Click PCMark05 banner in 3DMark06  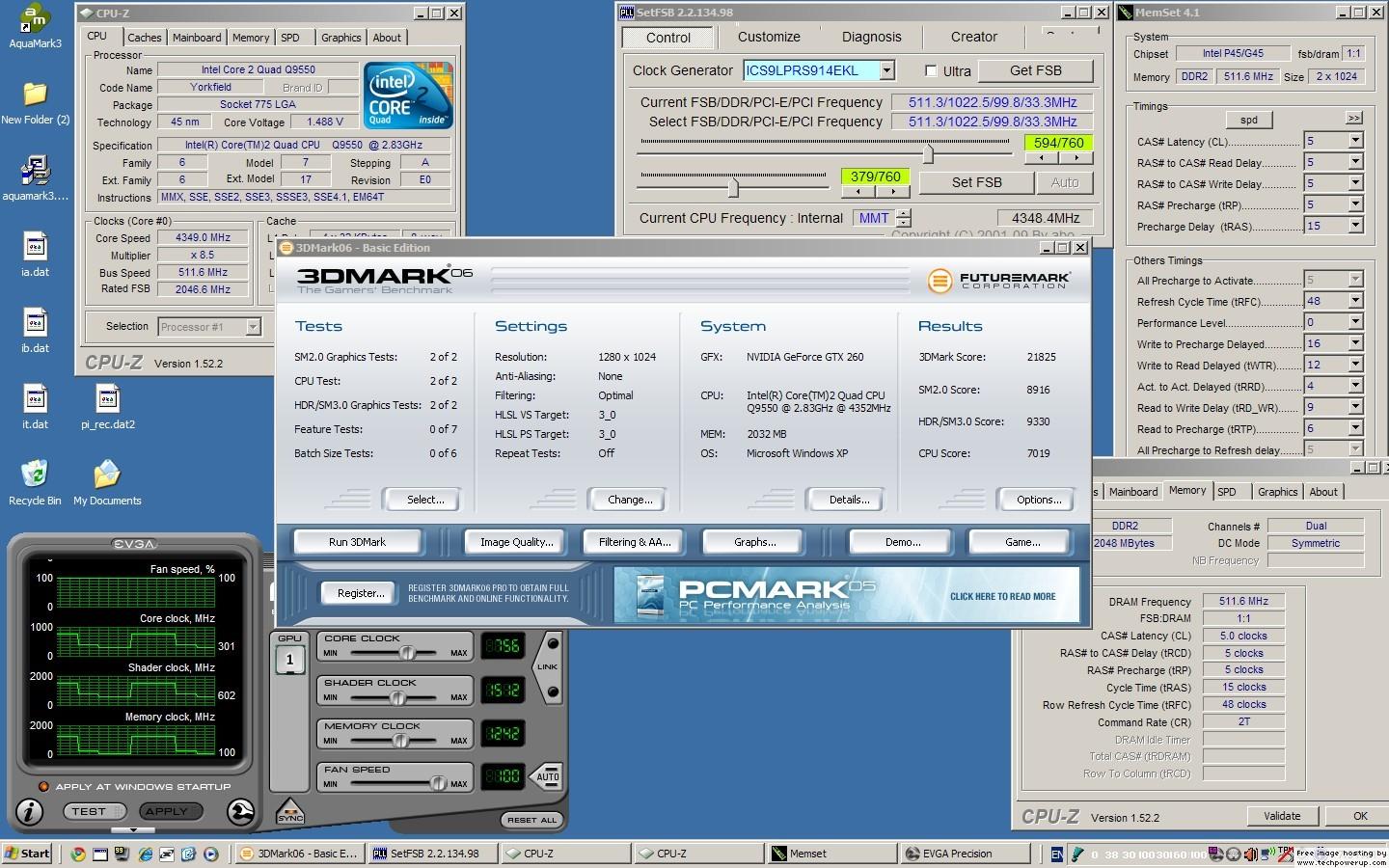click(x=845, y=594)
